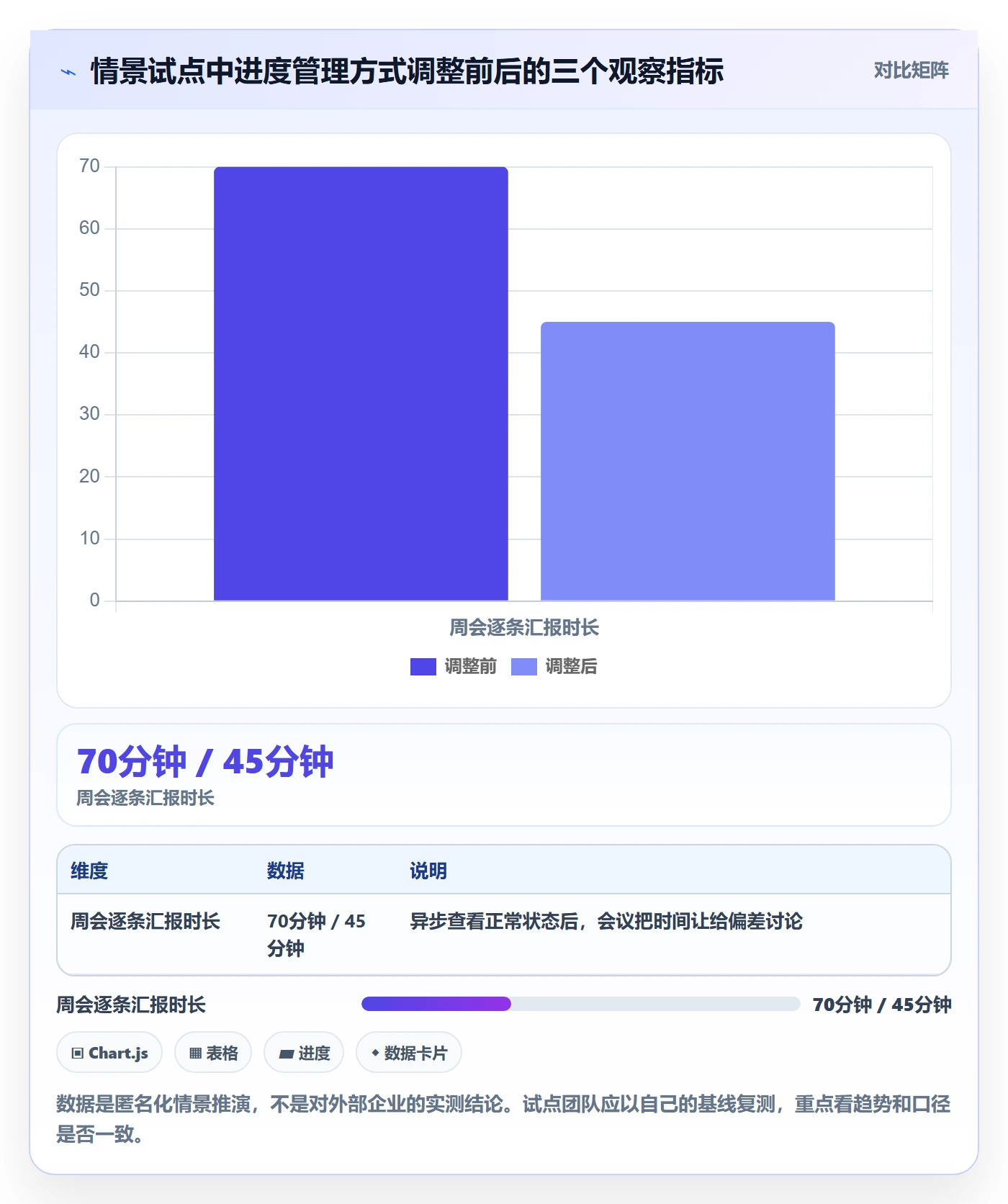Click the large 70分钟 / 45分钟 metric value
This screenshot has width=1008, height=1204.
tap(205, 762)
